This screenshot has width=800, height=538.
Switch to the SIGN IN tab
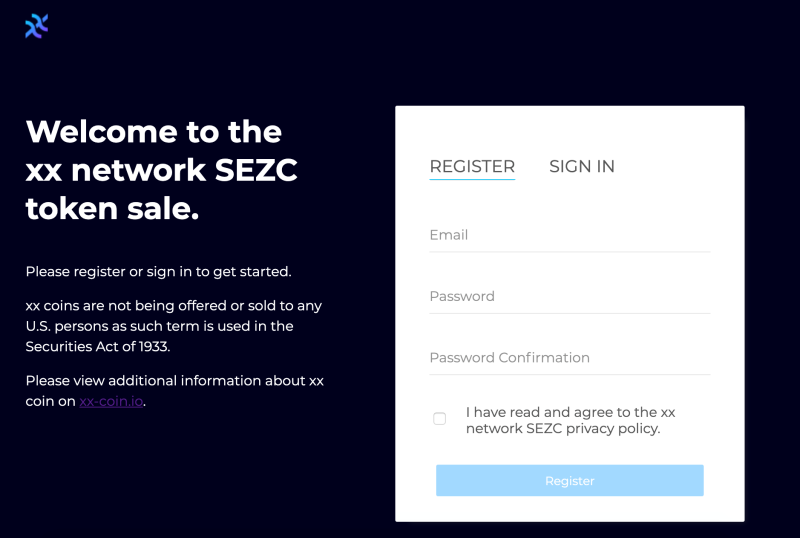[x=581, y=166]
